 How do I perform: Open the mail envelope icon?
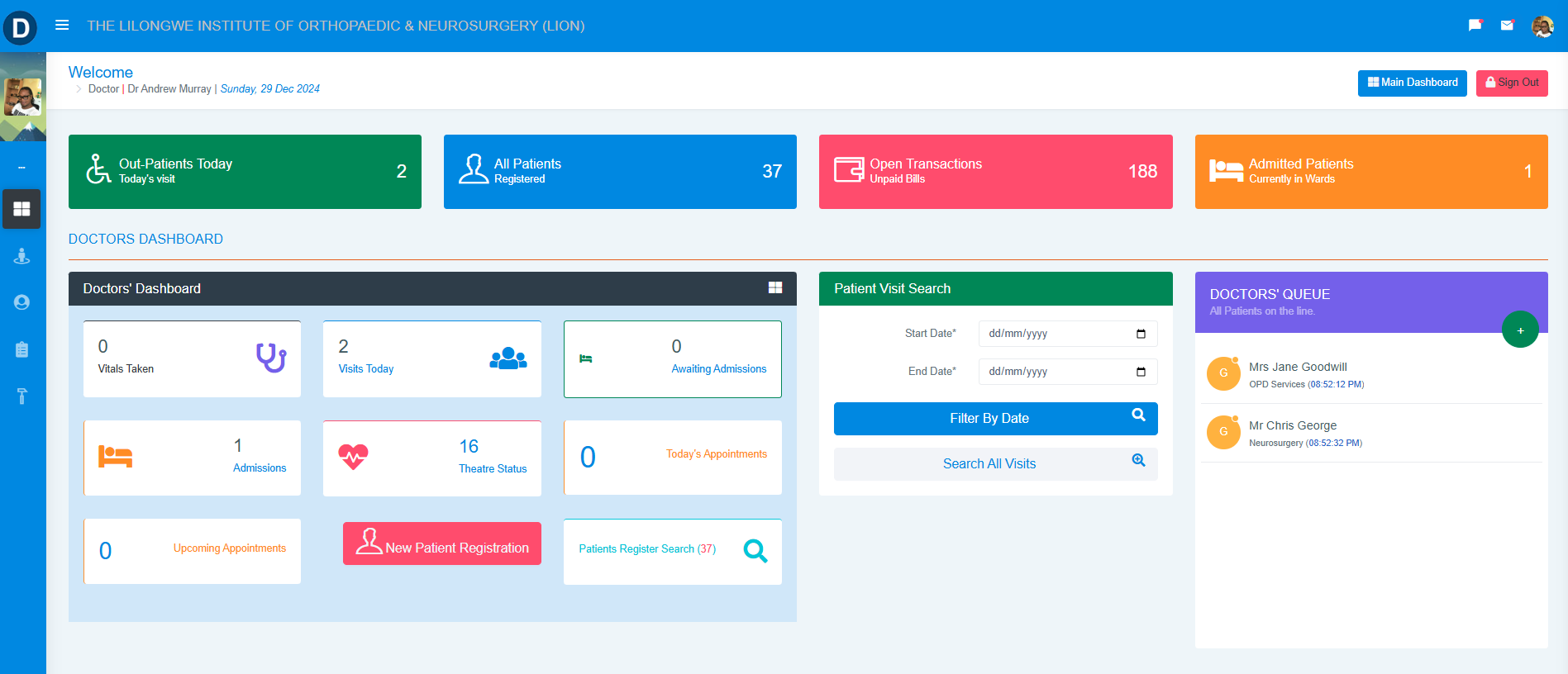(1507, 26)
